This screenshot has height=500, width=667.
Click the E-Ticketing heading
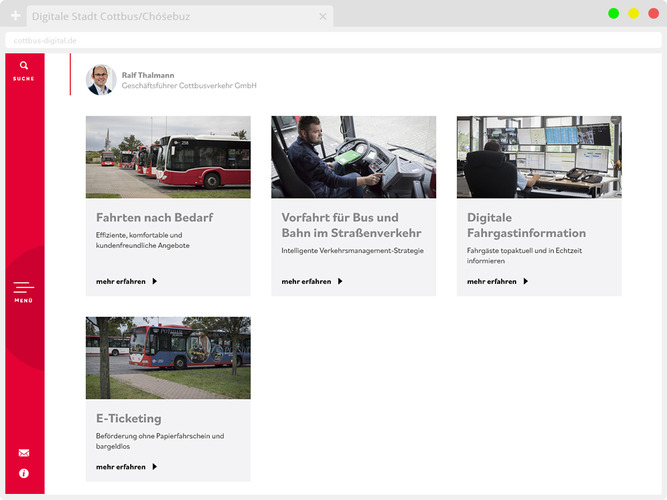point(128,418)
